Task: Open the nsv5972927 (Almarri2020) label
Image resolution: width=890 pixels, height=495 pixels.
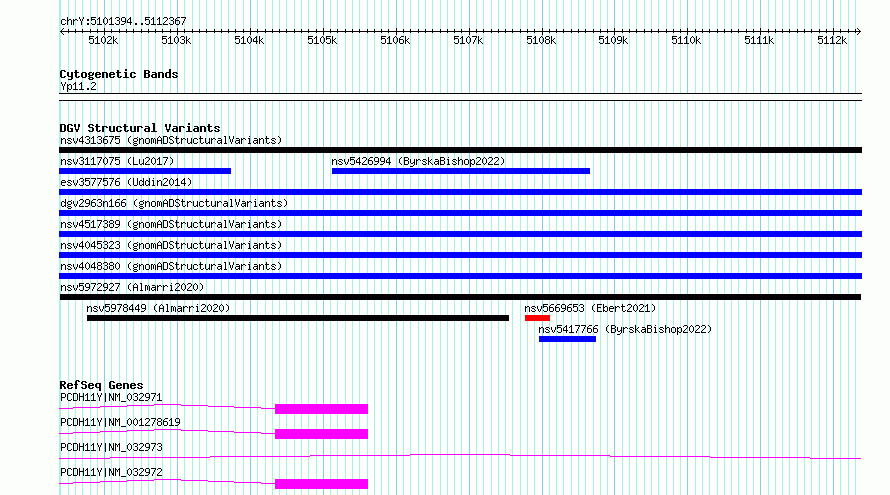Action: click(x=132, y=287)
